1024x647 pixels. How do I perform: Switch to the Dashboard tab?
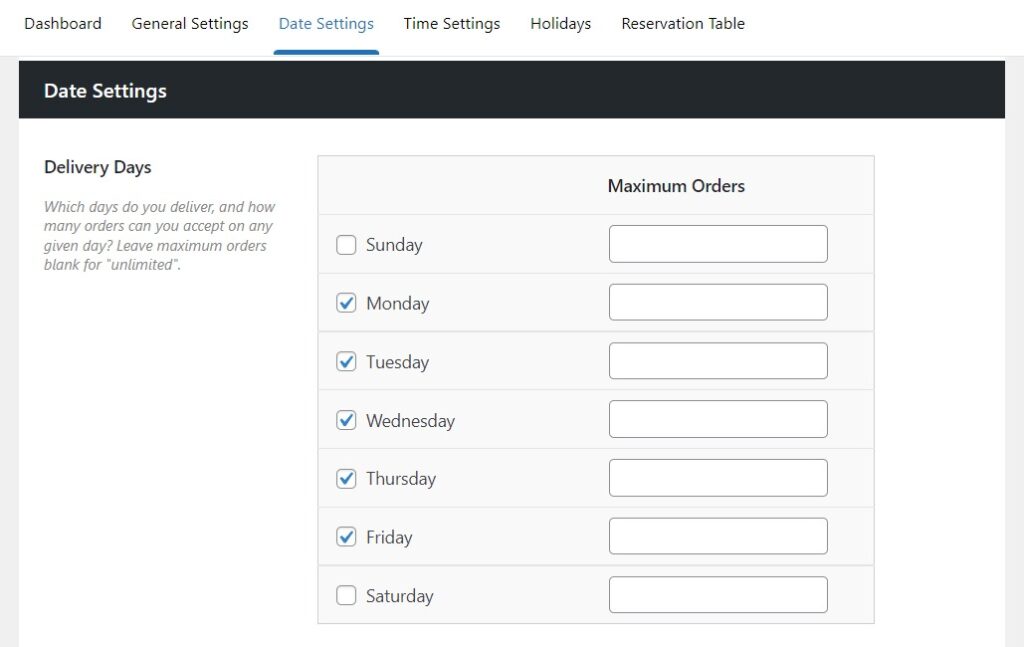[62, 23]
